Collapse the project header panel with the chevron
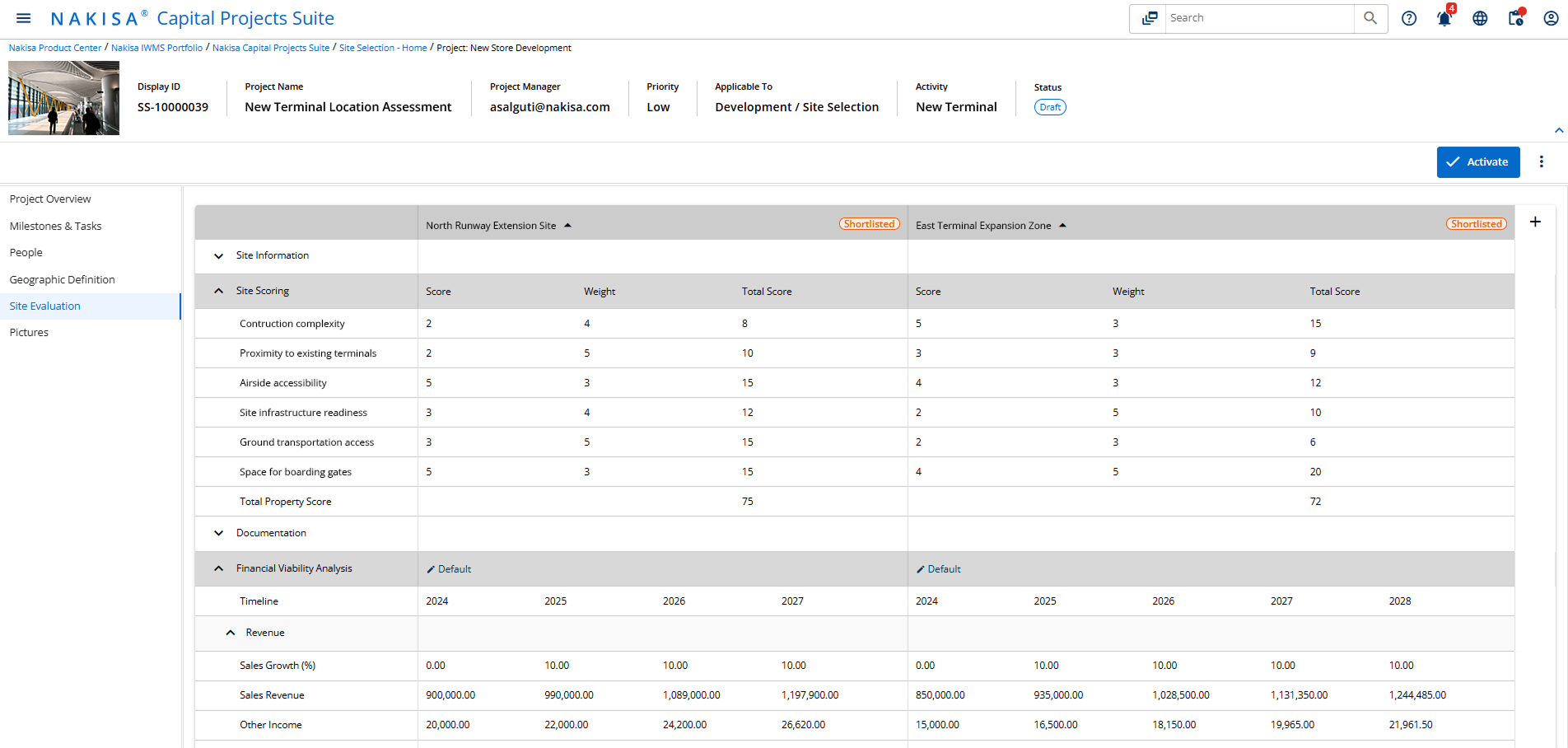This screenshot has height=748, width=1568. pos(1558,130)
